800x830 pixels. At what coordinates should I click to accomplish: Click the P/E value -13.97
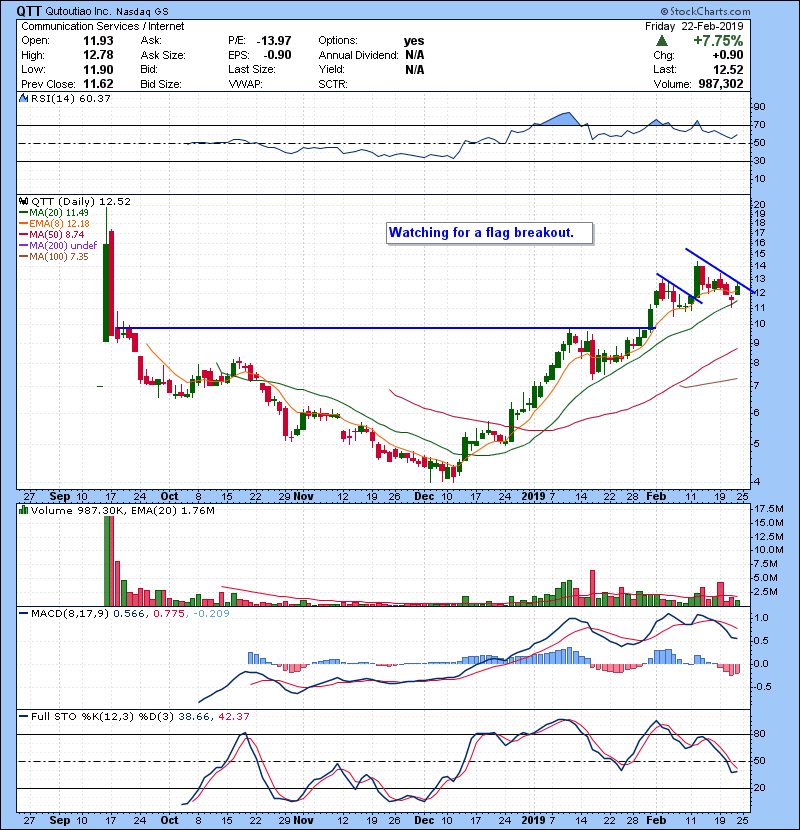274,41
